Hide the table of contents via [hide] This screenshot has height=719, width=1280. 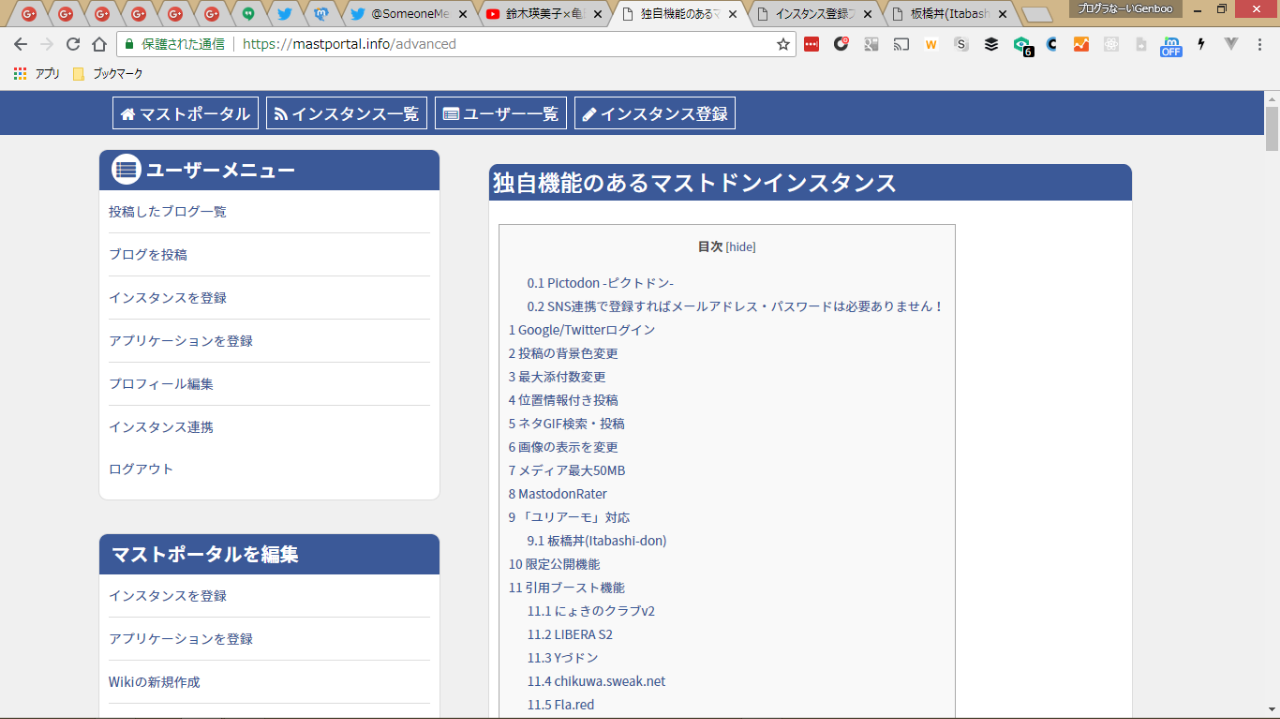pyautogui.click(x=740, y=247)
